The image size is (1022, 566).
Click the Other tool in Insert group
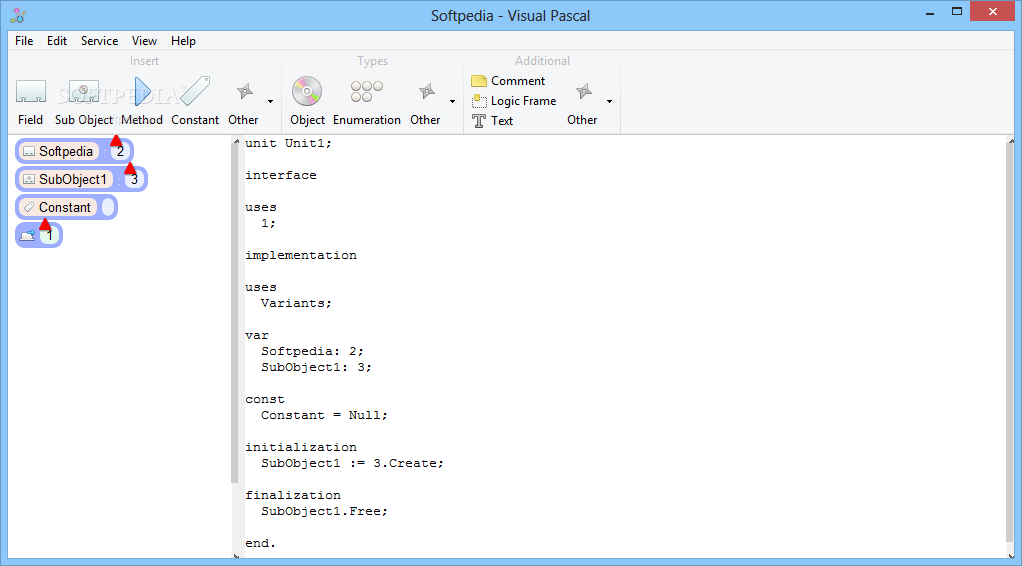243,102
